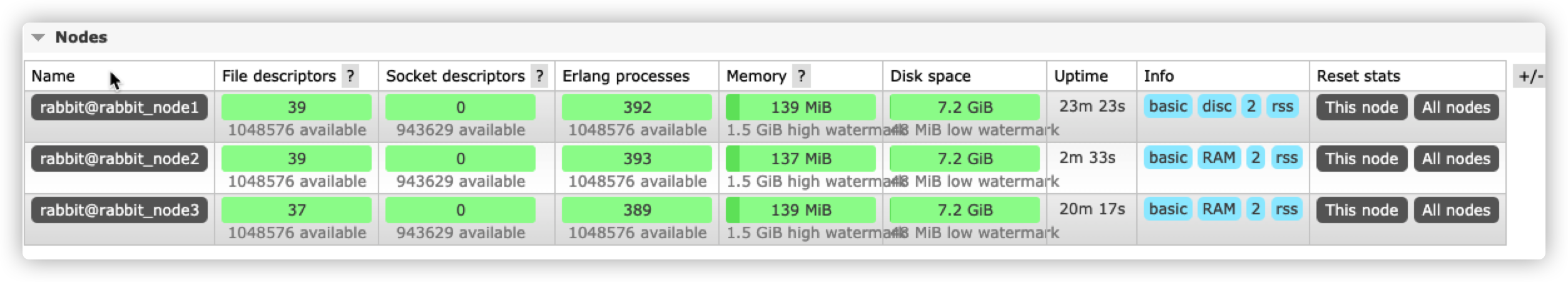Image resolution: width=1568 pixels, height=282 pixels.
Task: Open the rabbit@rabbit_node2 node link
Action: pos(119,159)
